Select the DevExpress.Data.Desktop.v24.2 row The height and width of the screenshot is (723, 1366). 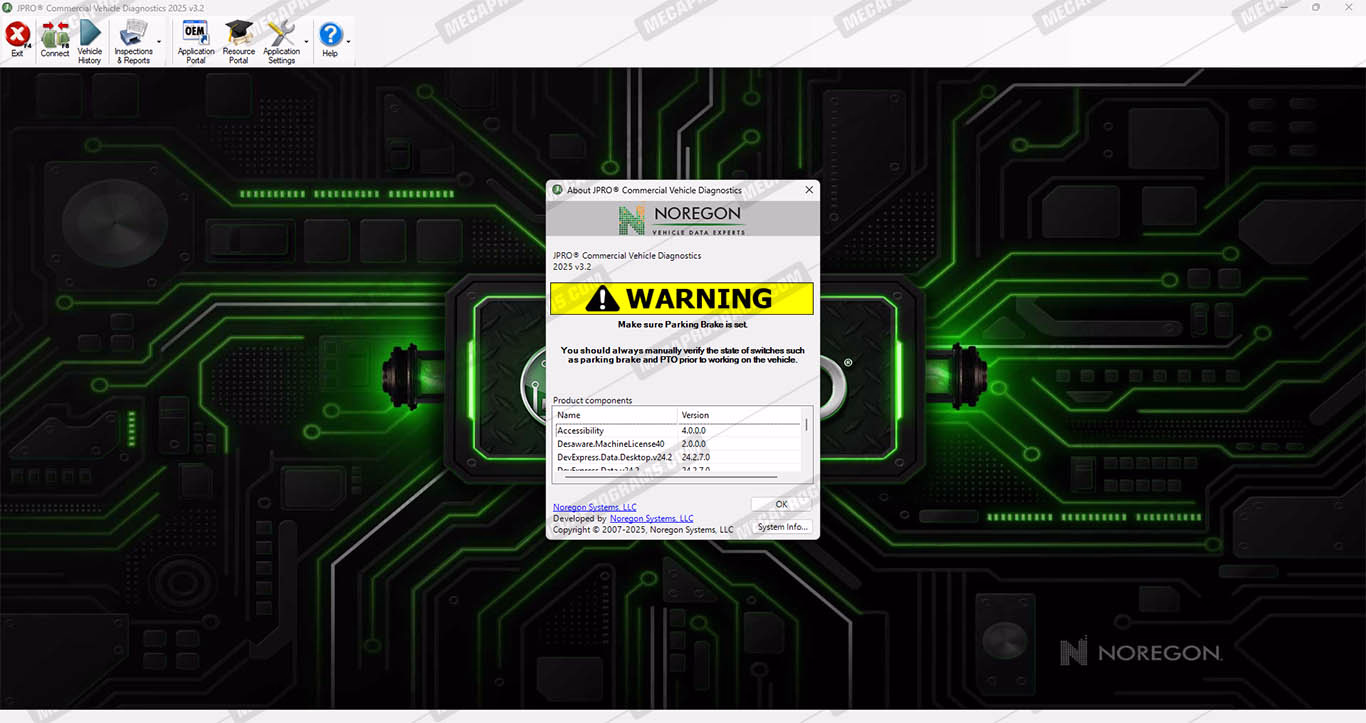[x=678, y=457]
